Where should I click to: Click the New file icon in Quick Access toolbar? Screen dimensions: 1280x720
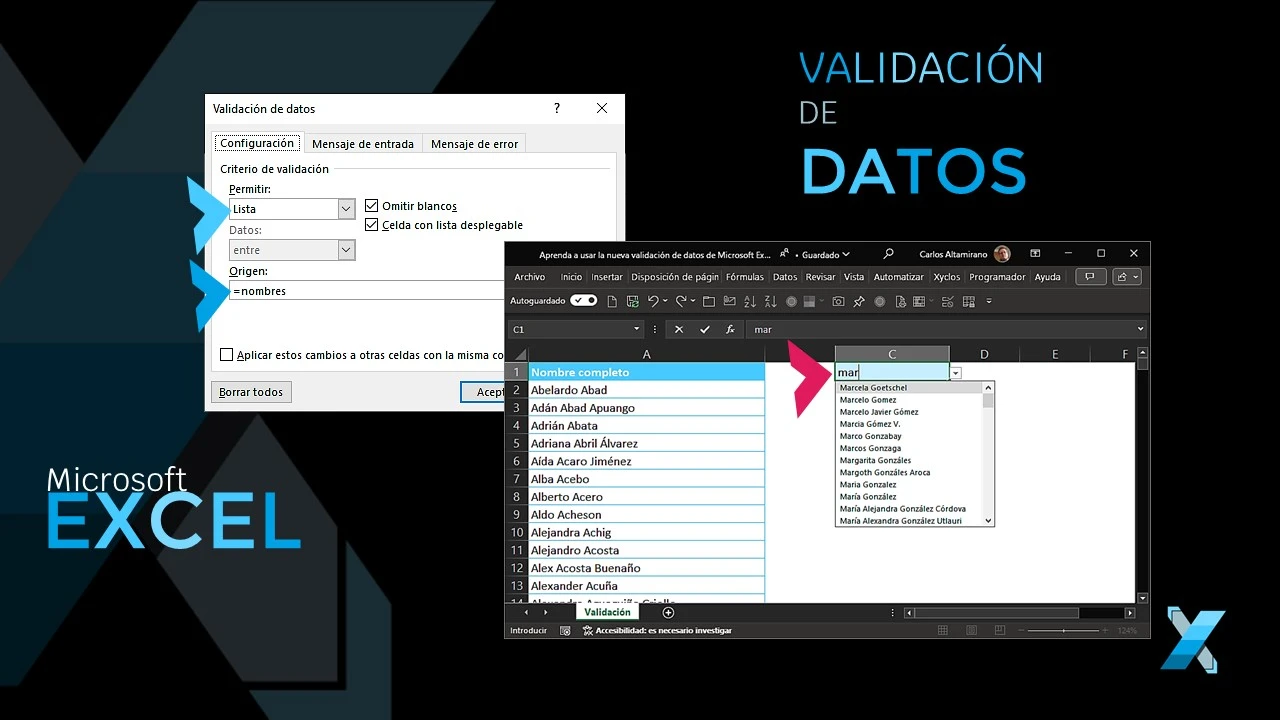pyautogui.click(x=612, y=301)
